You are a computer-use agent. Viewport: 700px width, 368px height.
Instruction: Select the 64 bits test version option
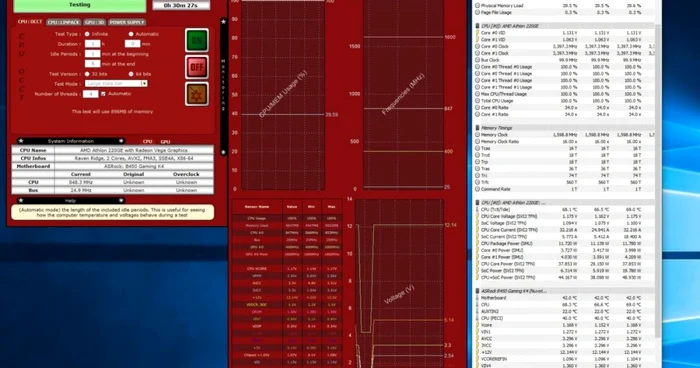131,74
